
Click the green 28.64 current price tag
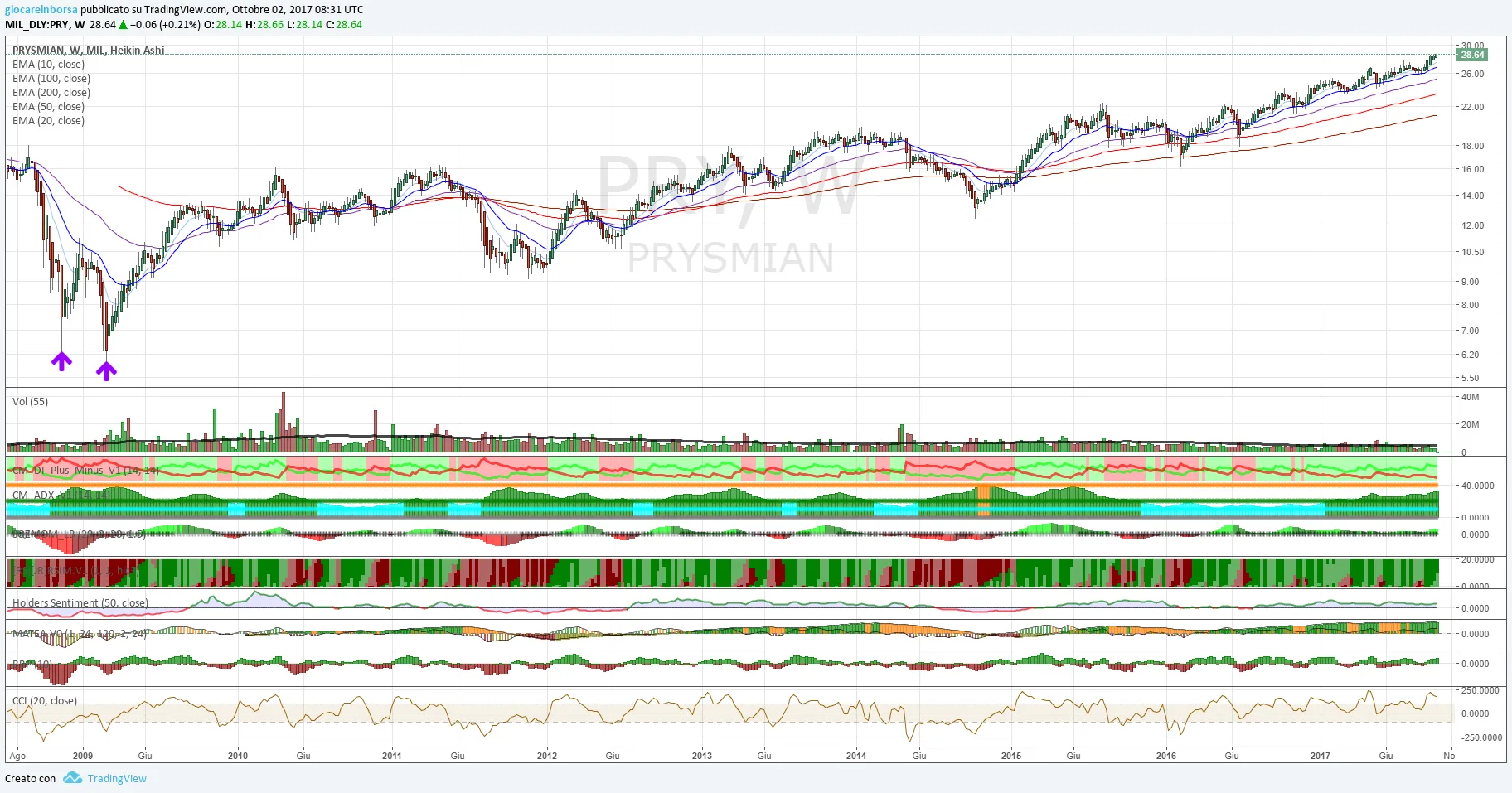point(1472,55)
